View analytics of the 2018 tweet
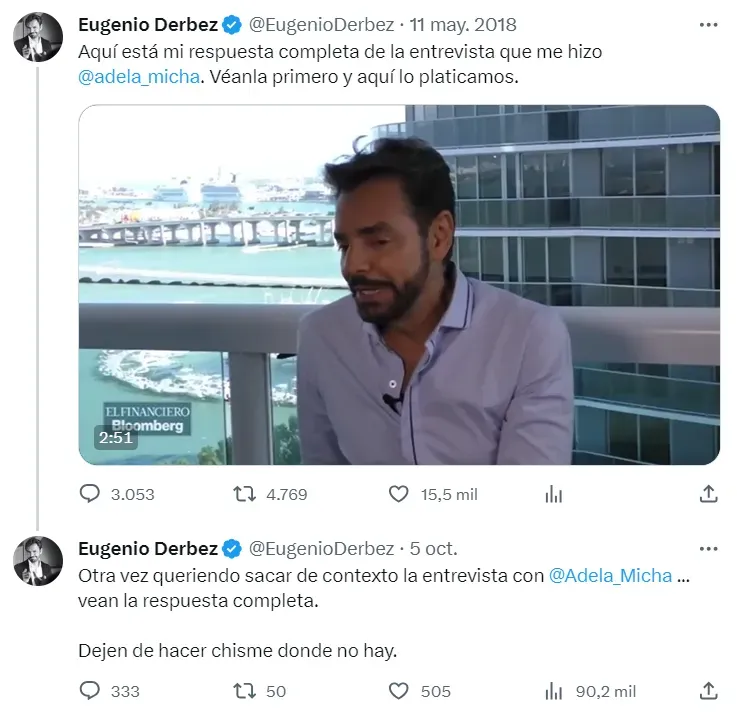The height and width of the screenshot is (716, 737). point(553,493)
